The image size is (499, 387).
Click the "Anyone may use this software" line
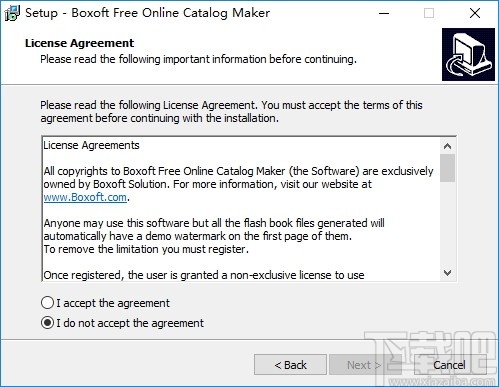click(214, 223)
